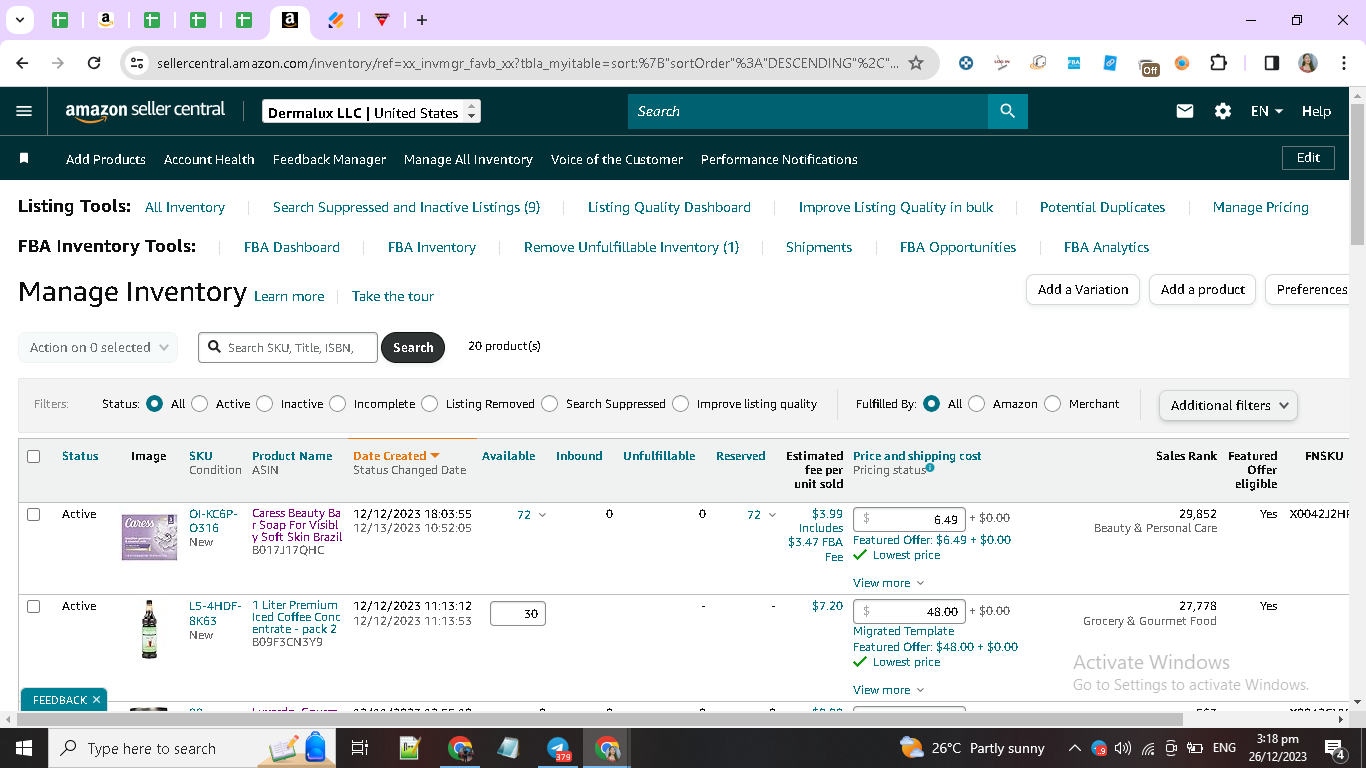Open Add Products in the favorites bar
Viewport: 1366px width, 768px height.
pos(106,159)
